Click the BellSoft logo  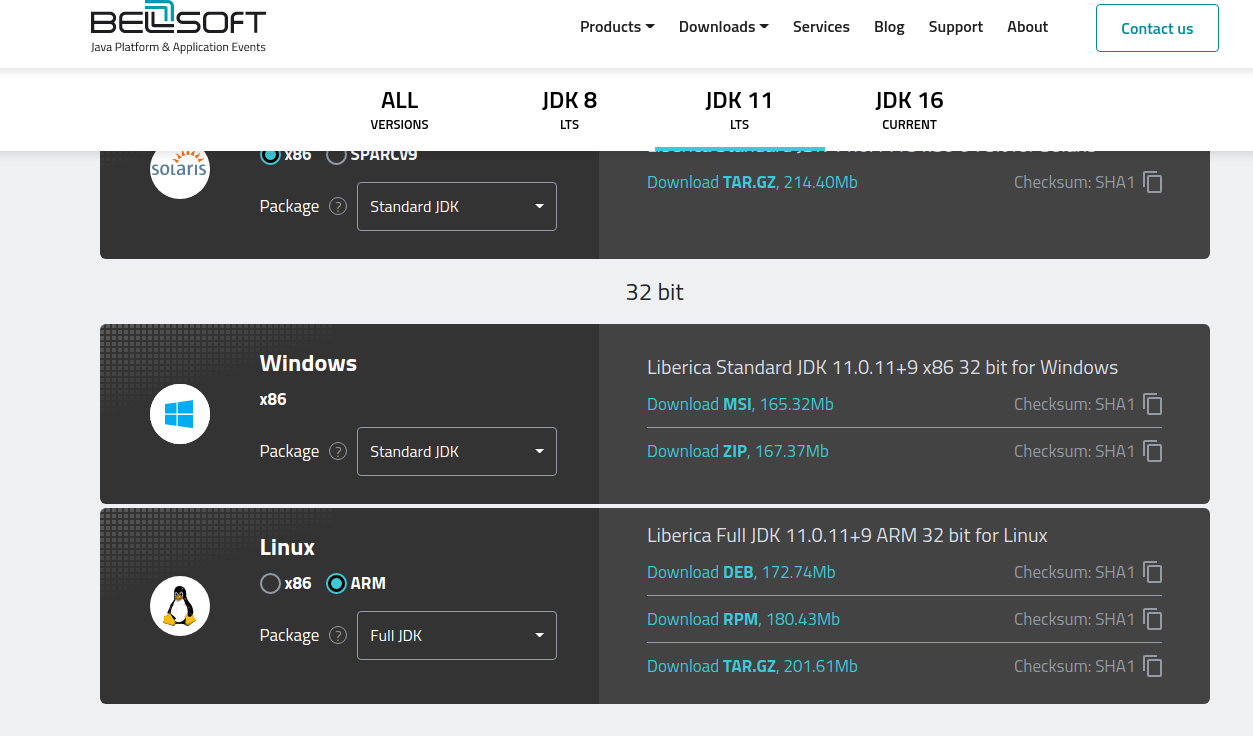178,28
